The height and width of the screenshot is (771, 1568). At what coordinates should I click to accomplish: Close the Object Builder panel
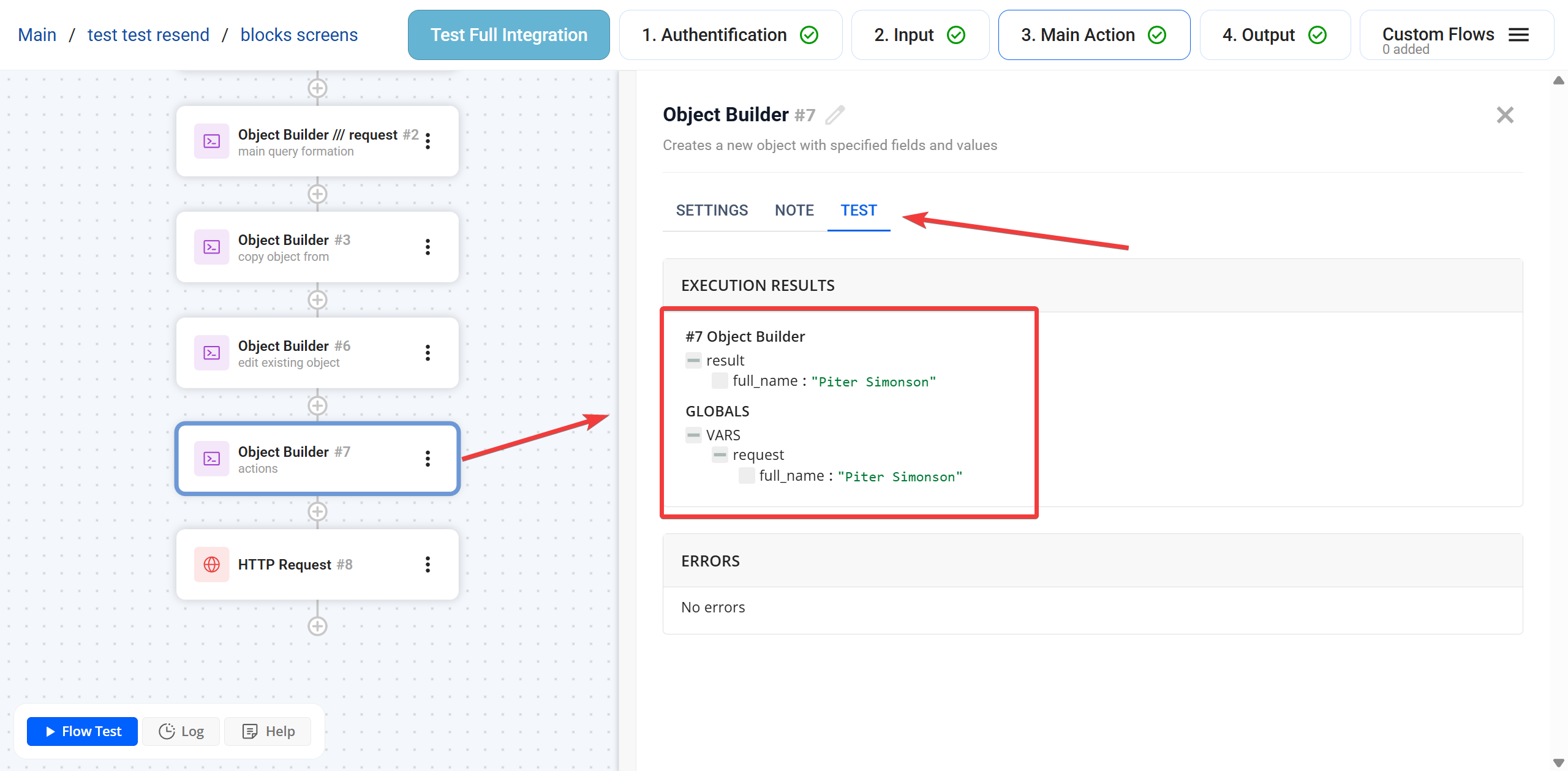[1504, 115]
